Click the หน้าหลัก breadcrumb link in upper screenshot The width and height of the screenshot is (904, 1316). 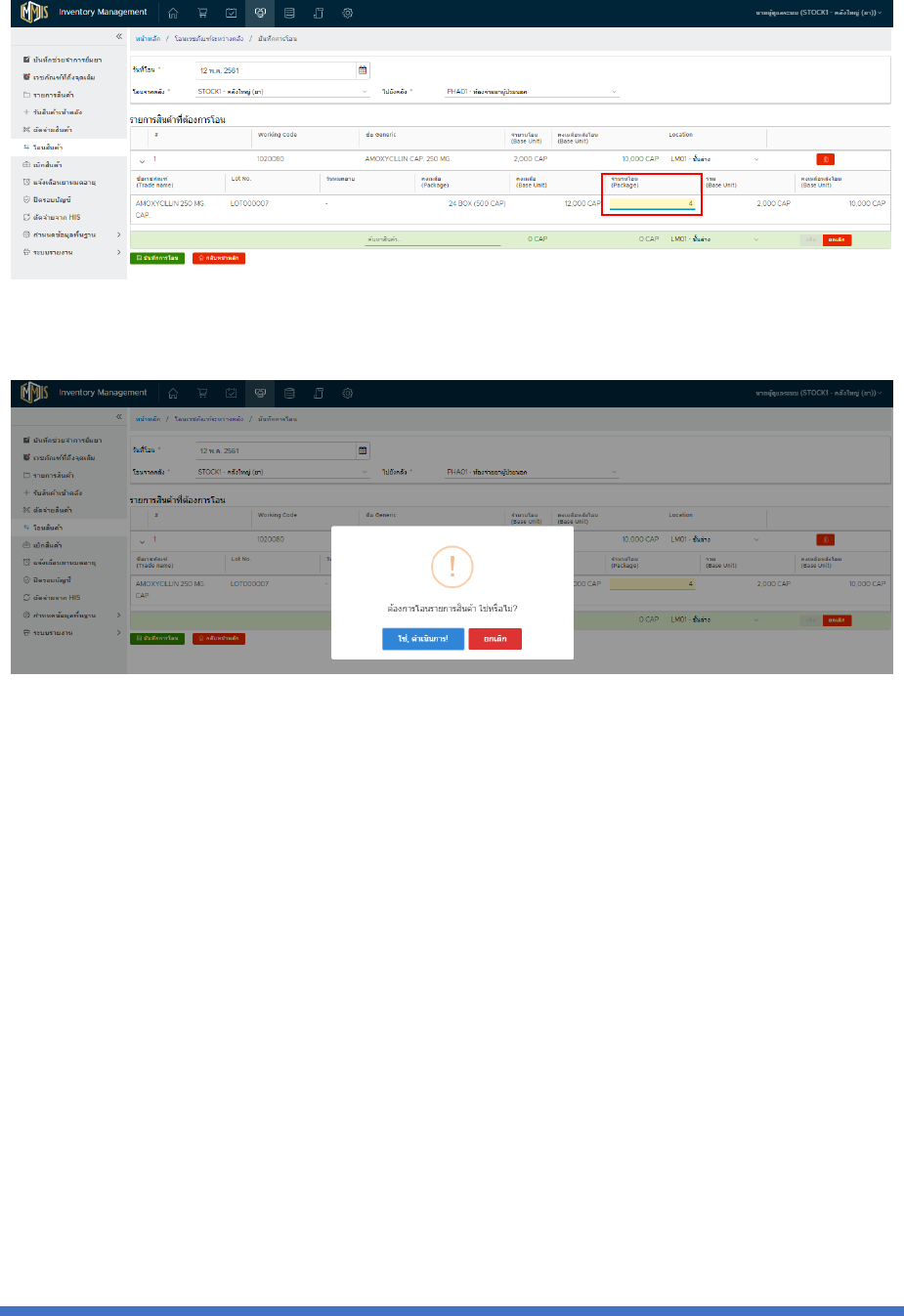tap(148, 38)
